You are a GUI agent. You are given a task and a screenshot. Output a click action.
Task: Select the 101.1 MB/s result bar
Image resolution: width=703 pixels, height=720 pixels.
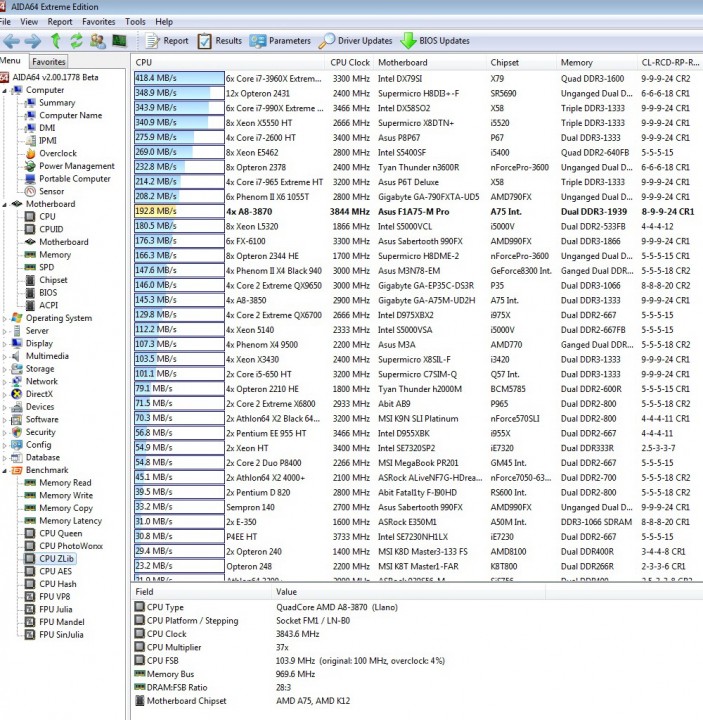click(x=179, y=374)
